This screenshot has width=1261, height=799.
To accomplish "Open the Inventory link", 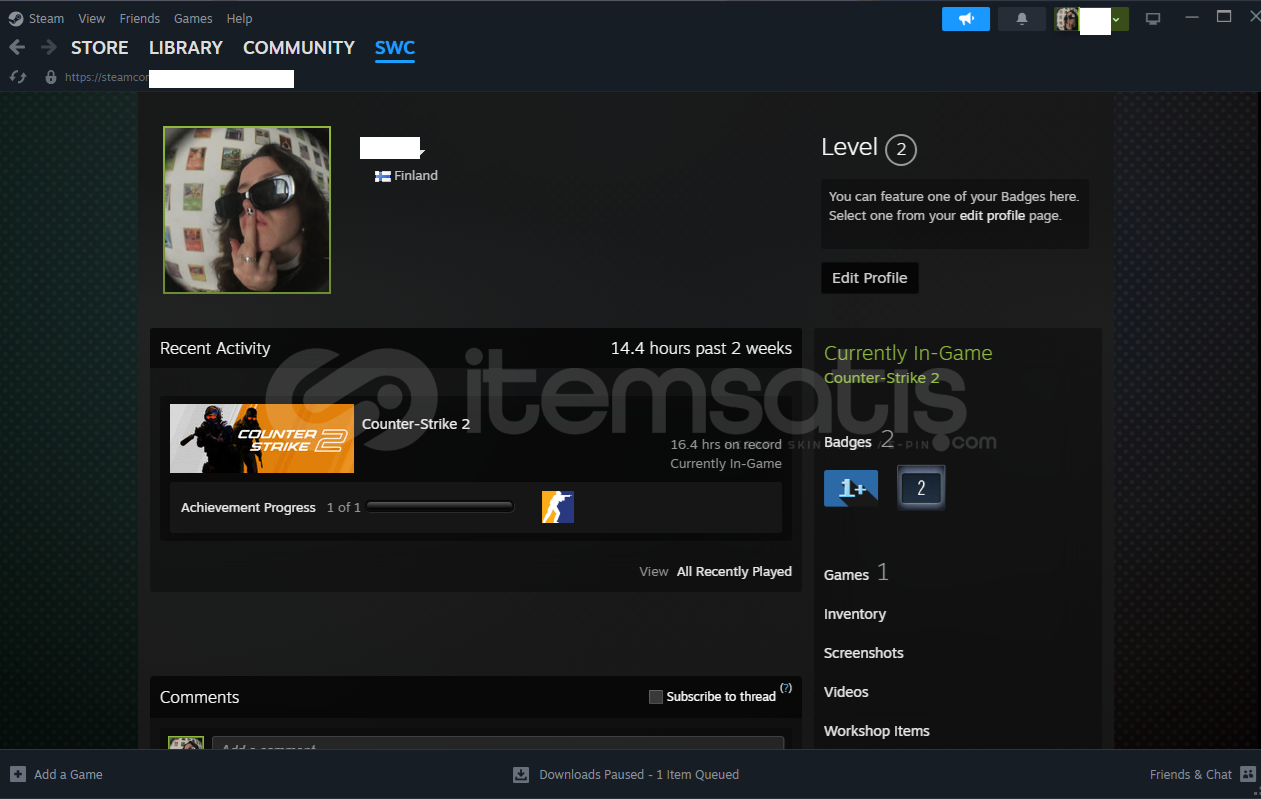I will point(855,614).
